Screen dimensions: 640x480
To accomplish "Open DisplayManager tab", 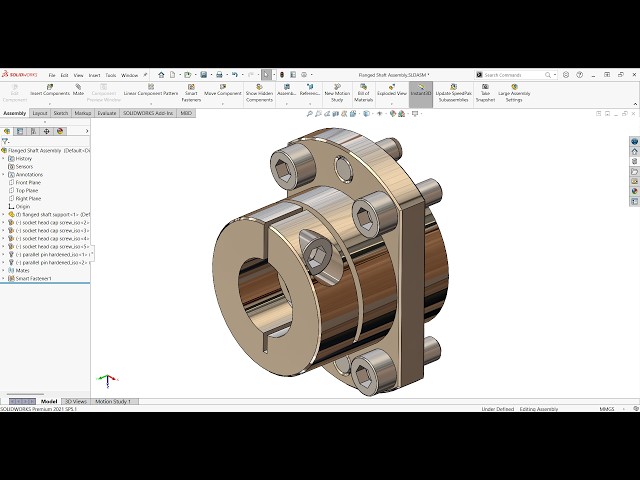I will (60, 131).
